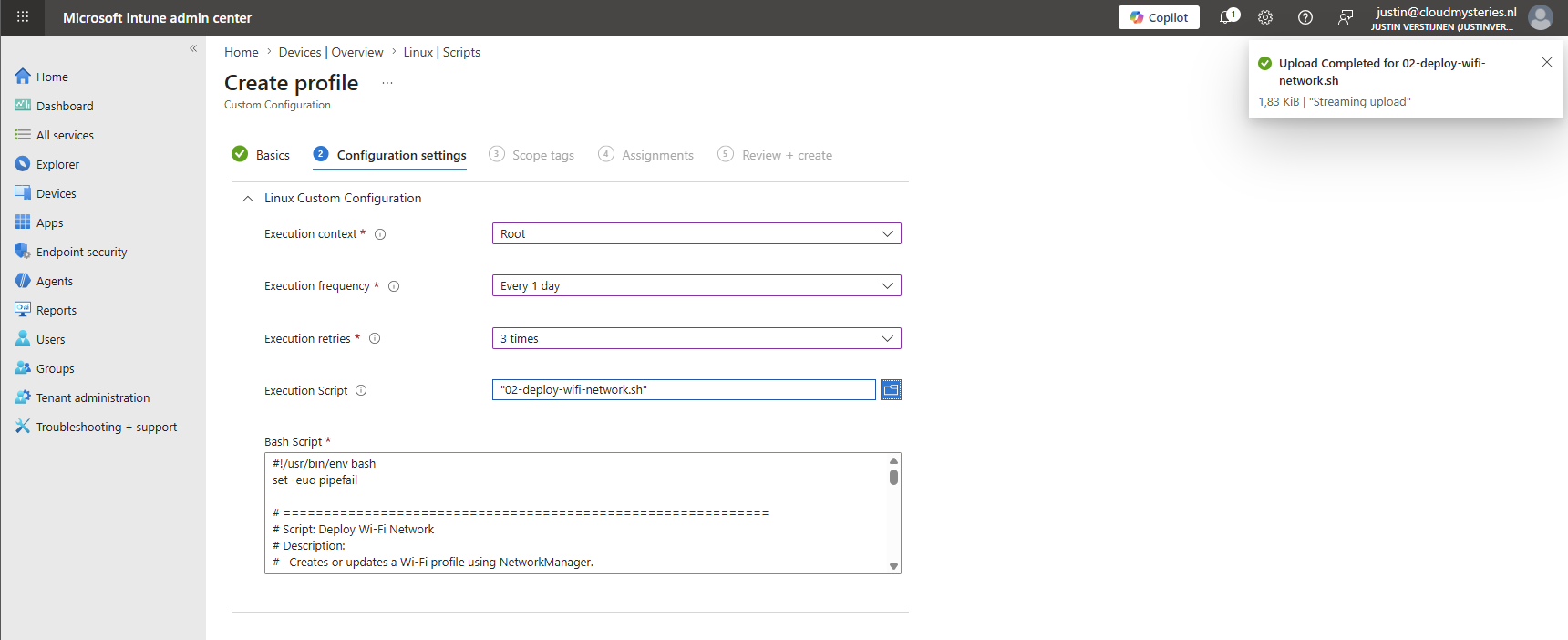
Task: Browse for an execution script file
Action: pos(891,390)
